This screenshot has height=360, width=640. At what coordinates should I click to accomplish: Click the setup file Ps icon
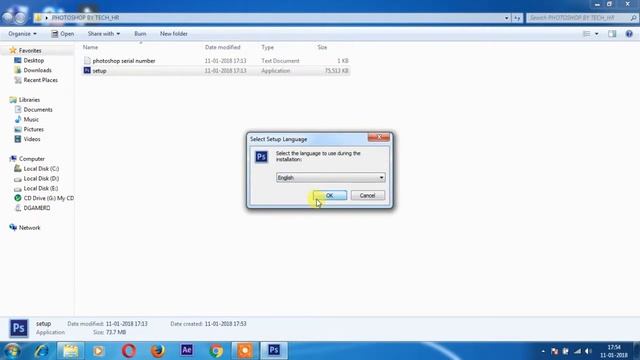[x=87, y=71]
